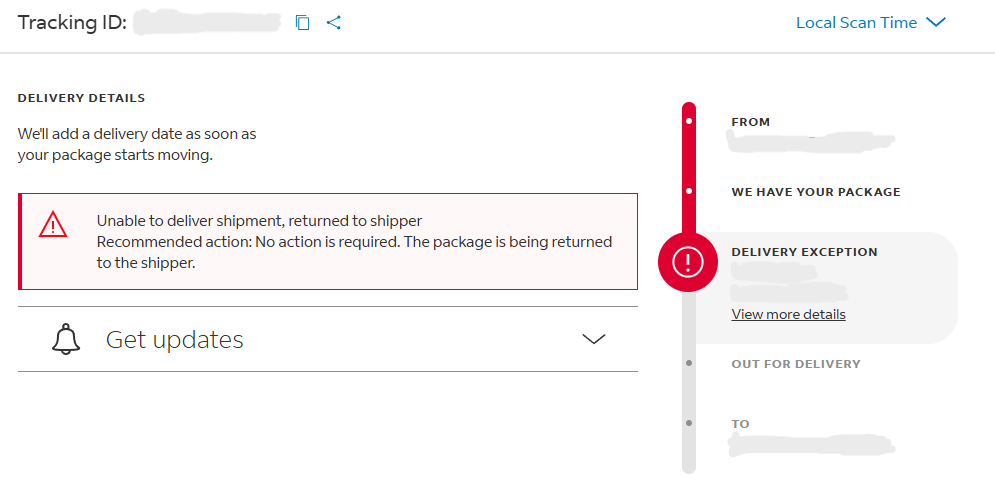Click the red delivery exception exclamation icon
The height and width of the screenshot is (480, 995).
688,263
